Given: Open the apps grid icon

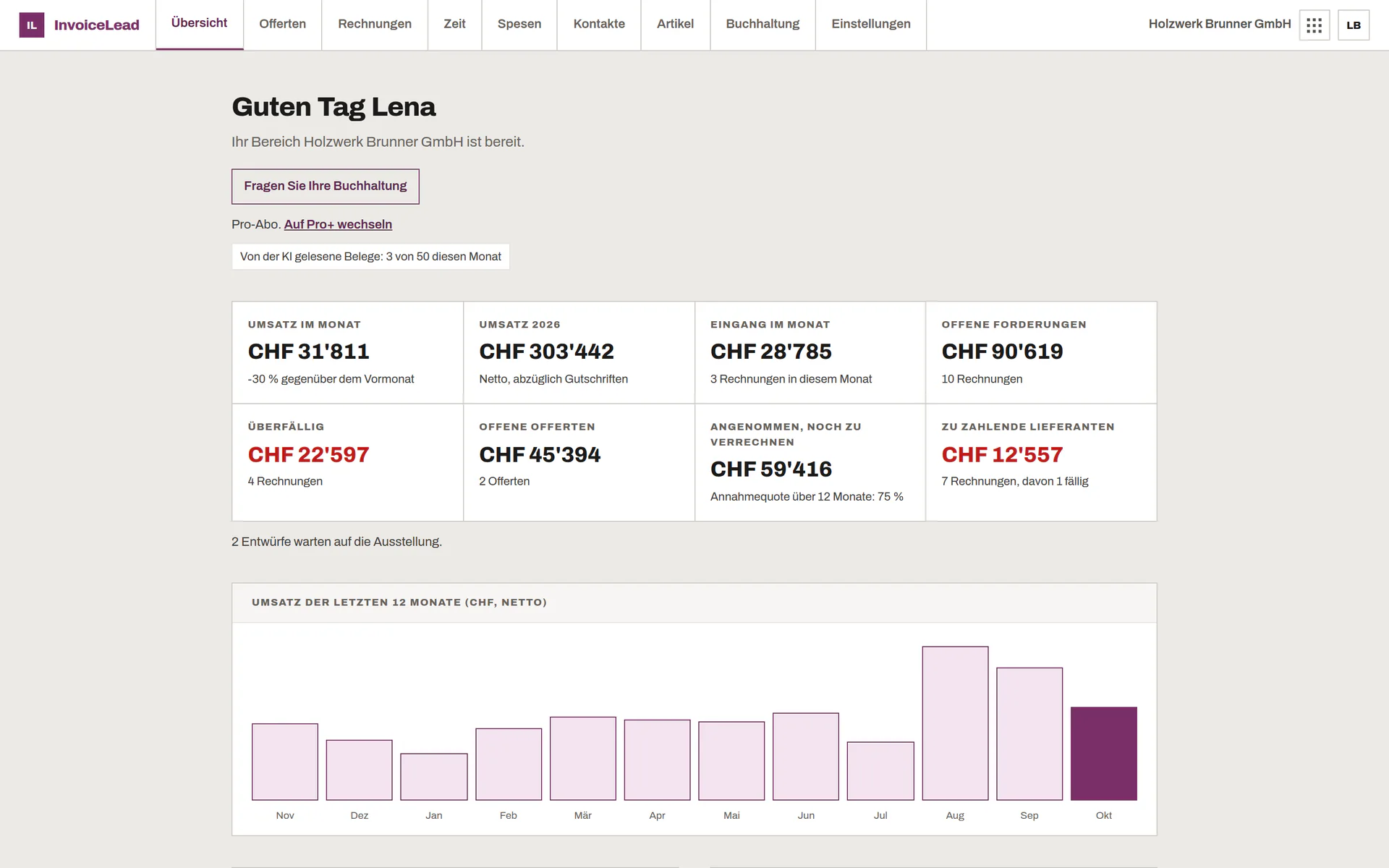Looking at the screenshot, I should pyautogui.click(x=1314, y=25).
